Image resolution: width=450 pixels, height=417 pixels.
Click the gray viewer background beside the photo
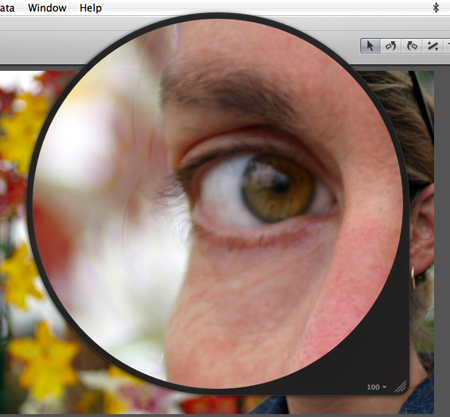(x=442, y=233)
